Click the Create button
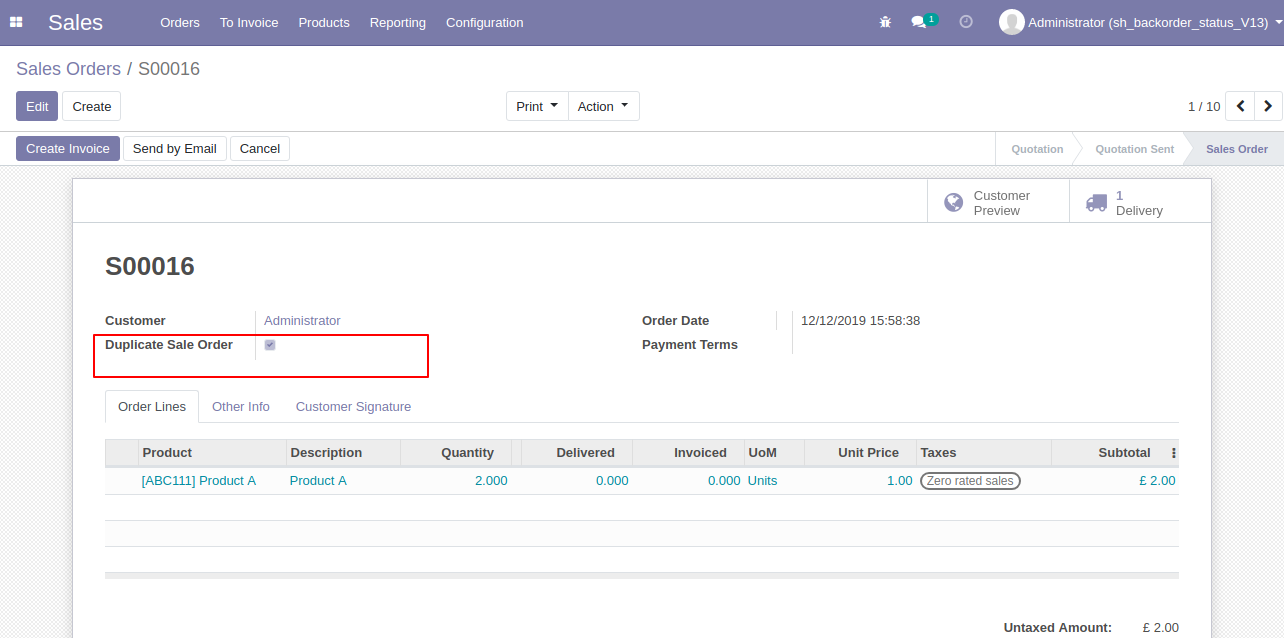Image resolution: width=1284 pixels, height=638 pixels. tap(92, 106)
